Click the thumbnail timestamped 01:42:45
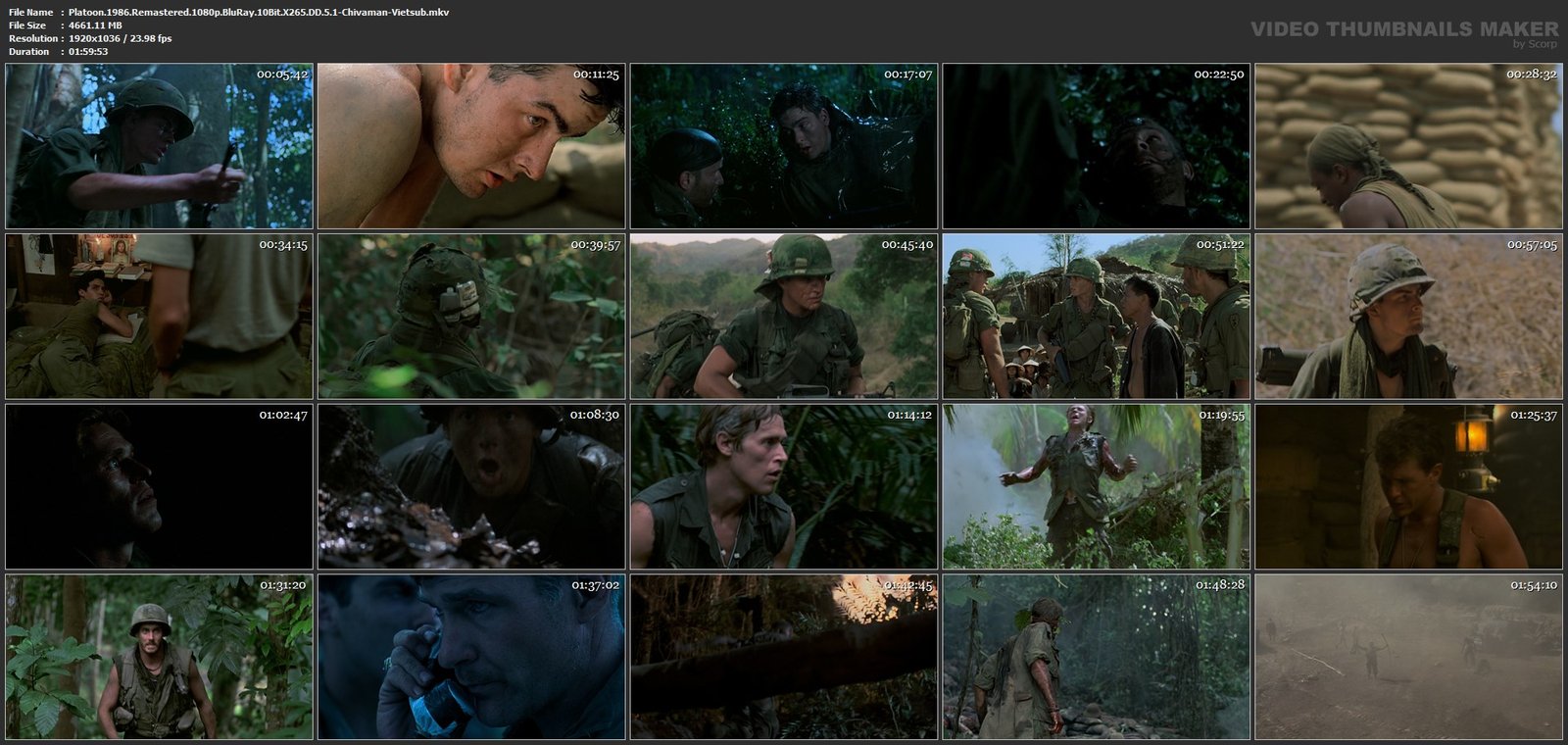 pyautogui.click(x=784, y=657)
